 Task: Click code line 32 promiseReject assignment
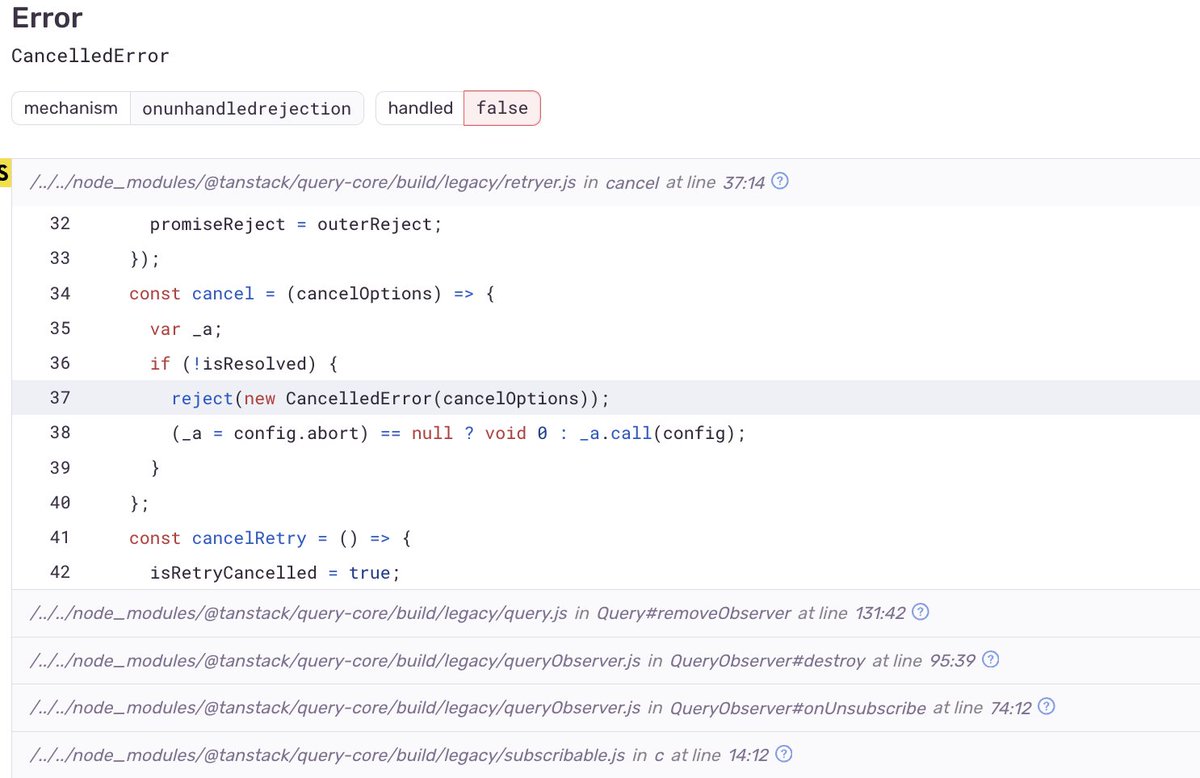click(606, 224)
